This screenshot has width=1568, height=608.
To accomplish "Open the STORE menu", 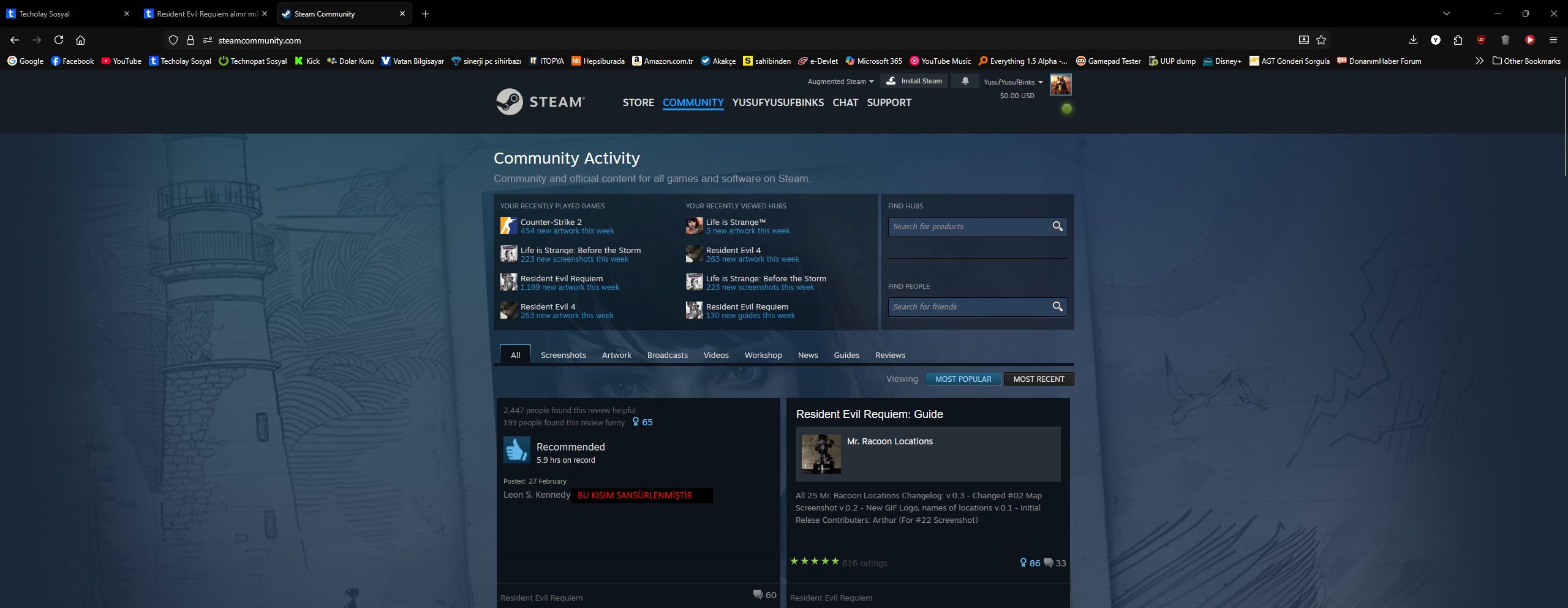I will point(638,102).
